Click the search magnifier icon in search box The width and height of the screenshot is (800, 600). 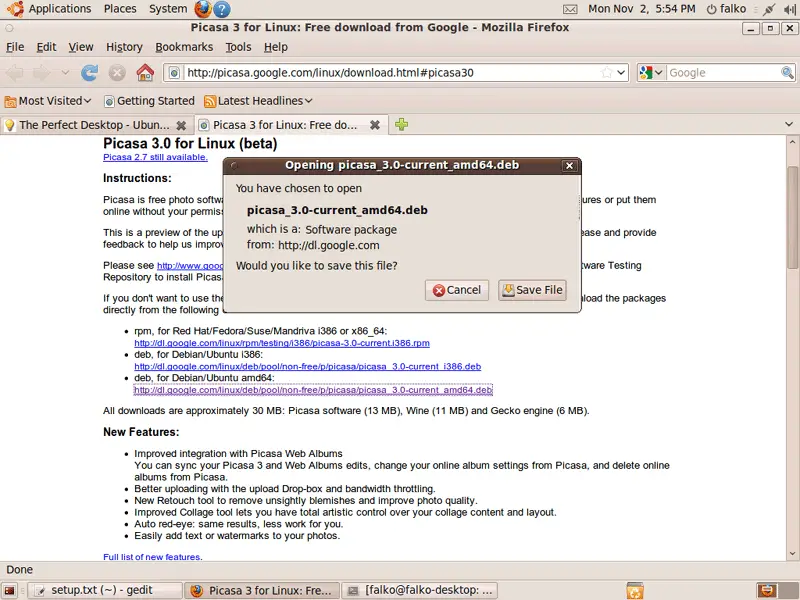point(787,73)
